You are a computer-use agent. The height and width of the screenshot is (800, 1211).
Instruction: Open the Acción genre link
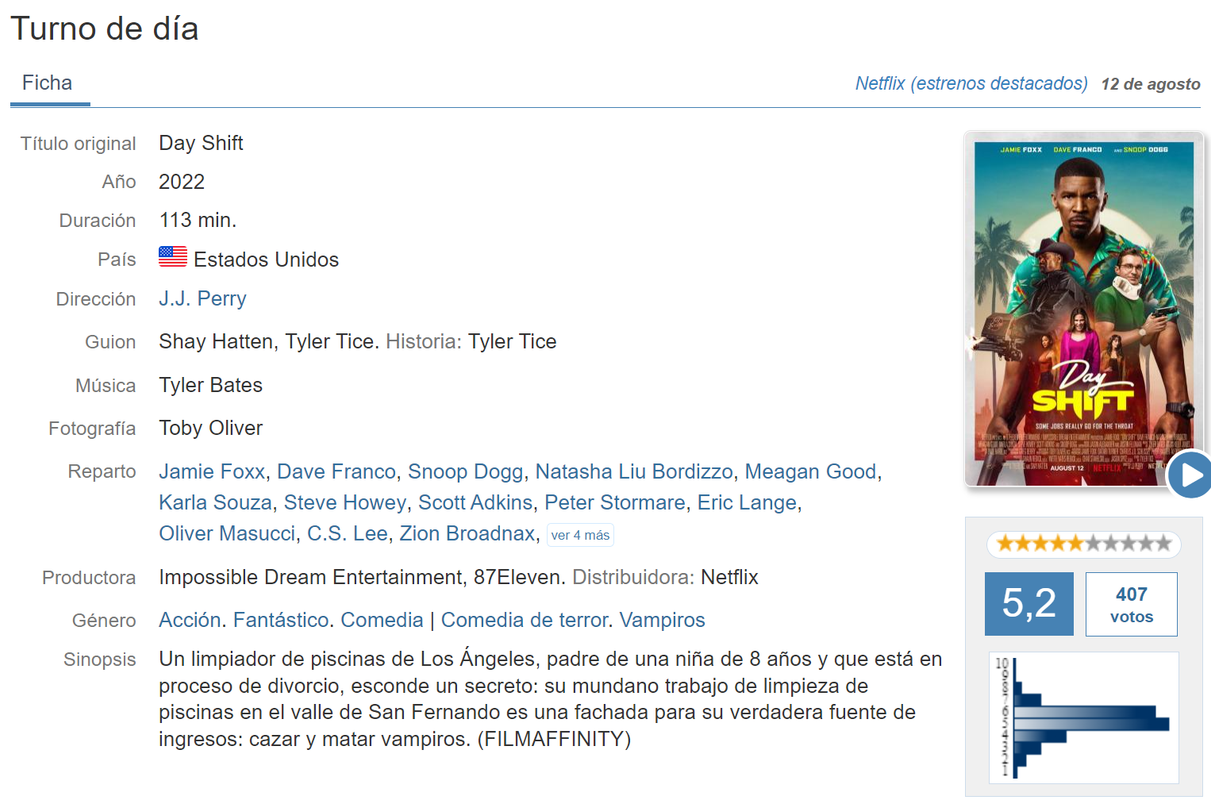pyautogui.click(x=190, y=620)
